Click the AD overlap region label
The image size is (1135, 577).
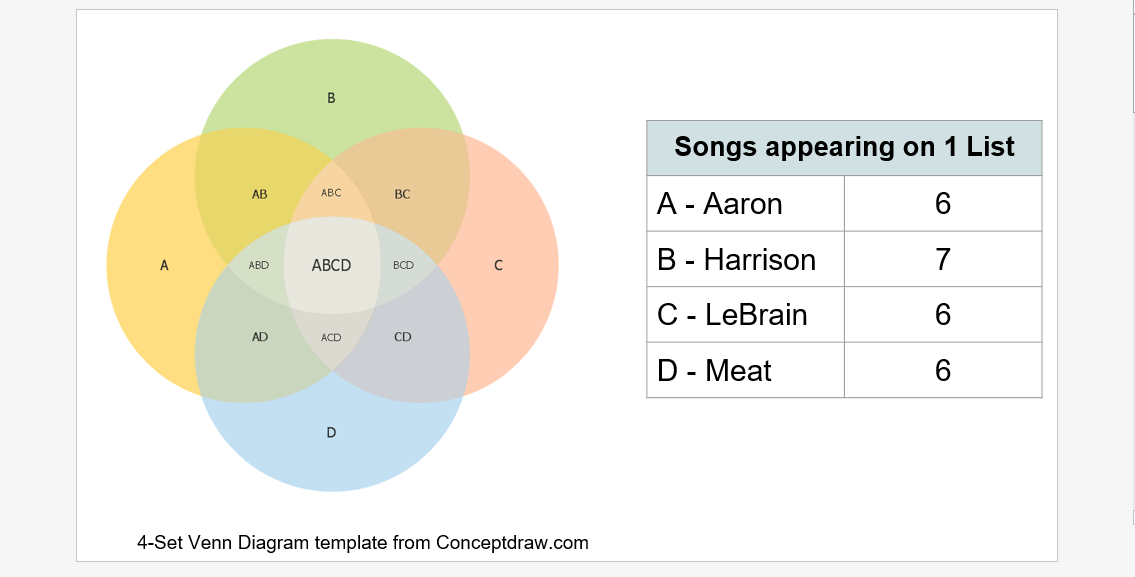point(260,338)
